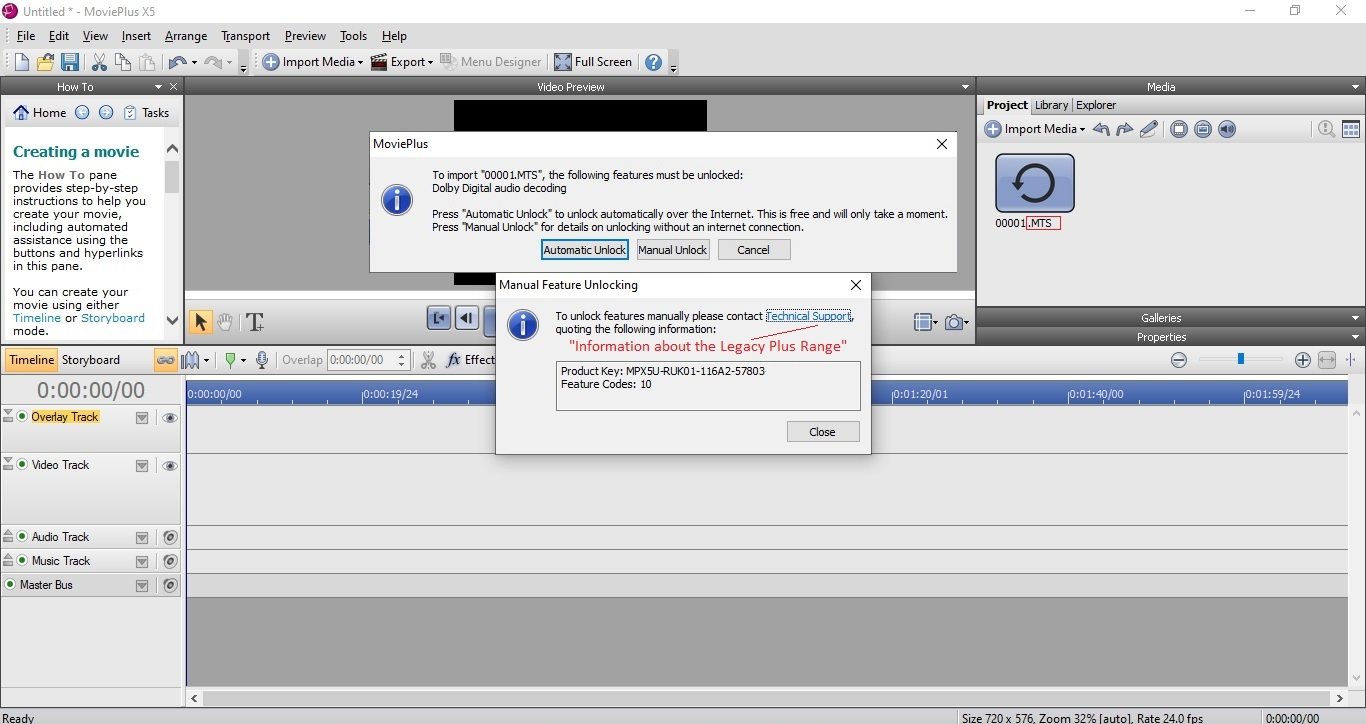Rotate media right in Media pane
1366x724 pixels.
pos(1125,129)
